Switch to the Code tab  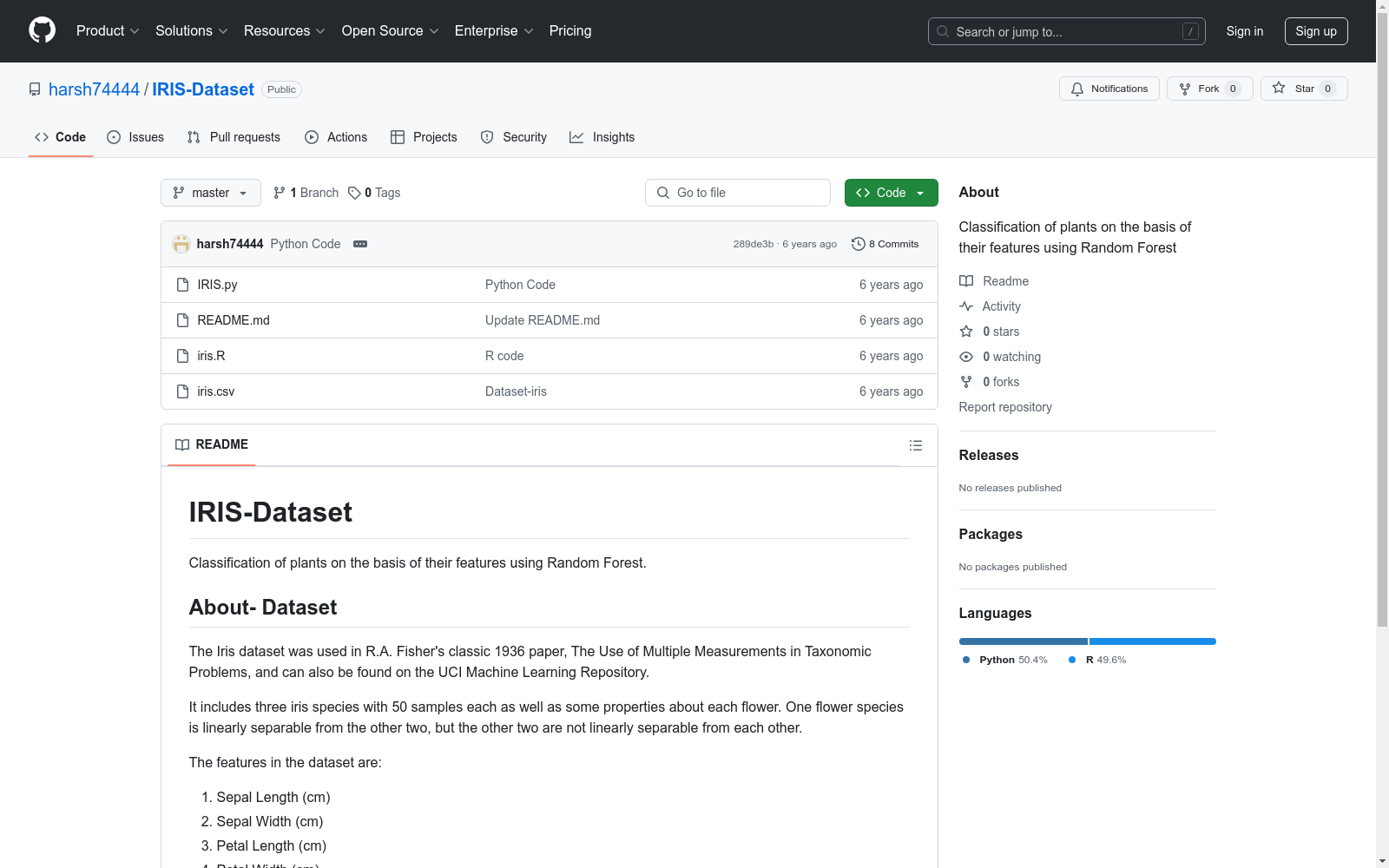click(61, 137)
